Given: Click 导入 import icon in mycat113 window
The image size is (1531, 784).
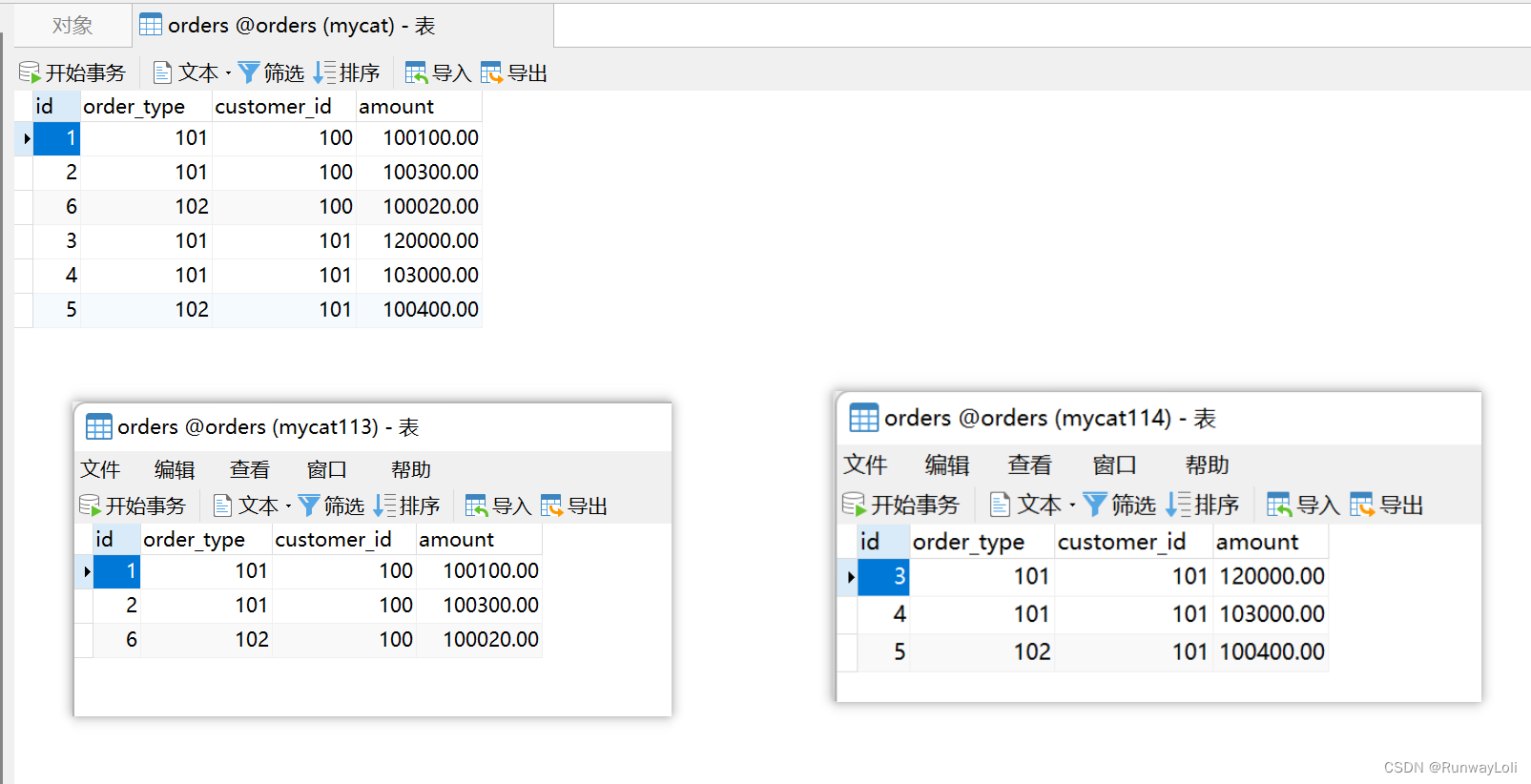Looking at the screenshot, I should pos(476,505).
